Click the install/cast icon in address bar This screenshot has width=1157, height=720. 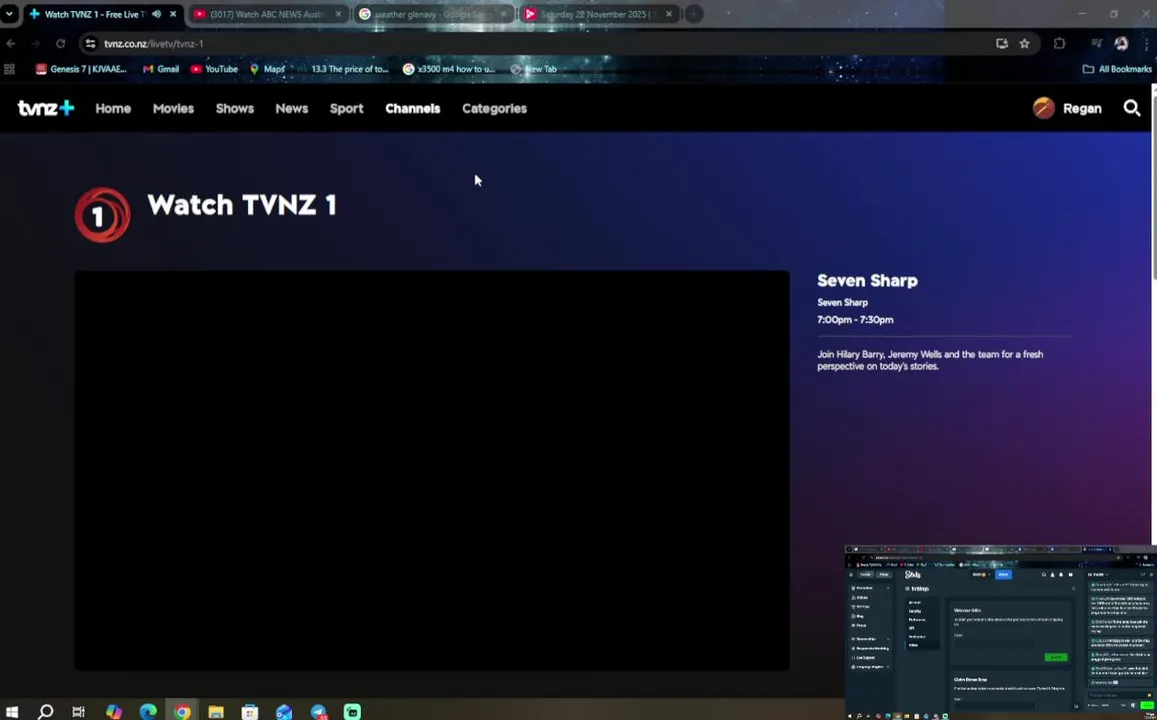click(x=1001, y=44)
